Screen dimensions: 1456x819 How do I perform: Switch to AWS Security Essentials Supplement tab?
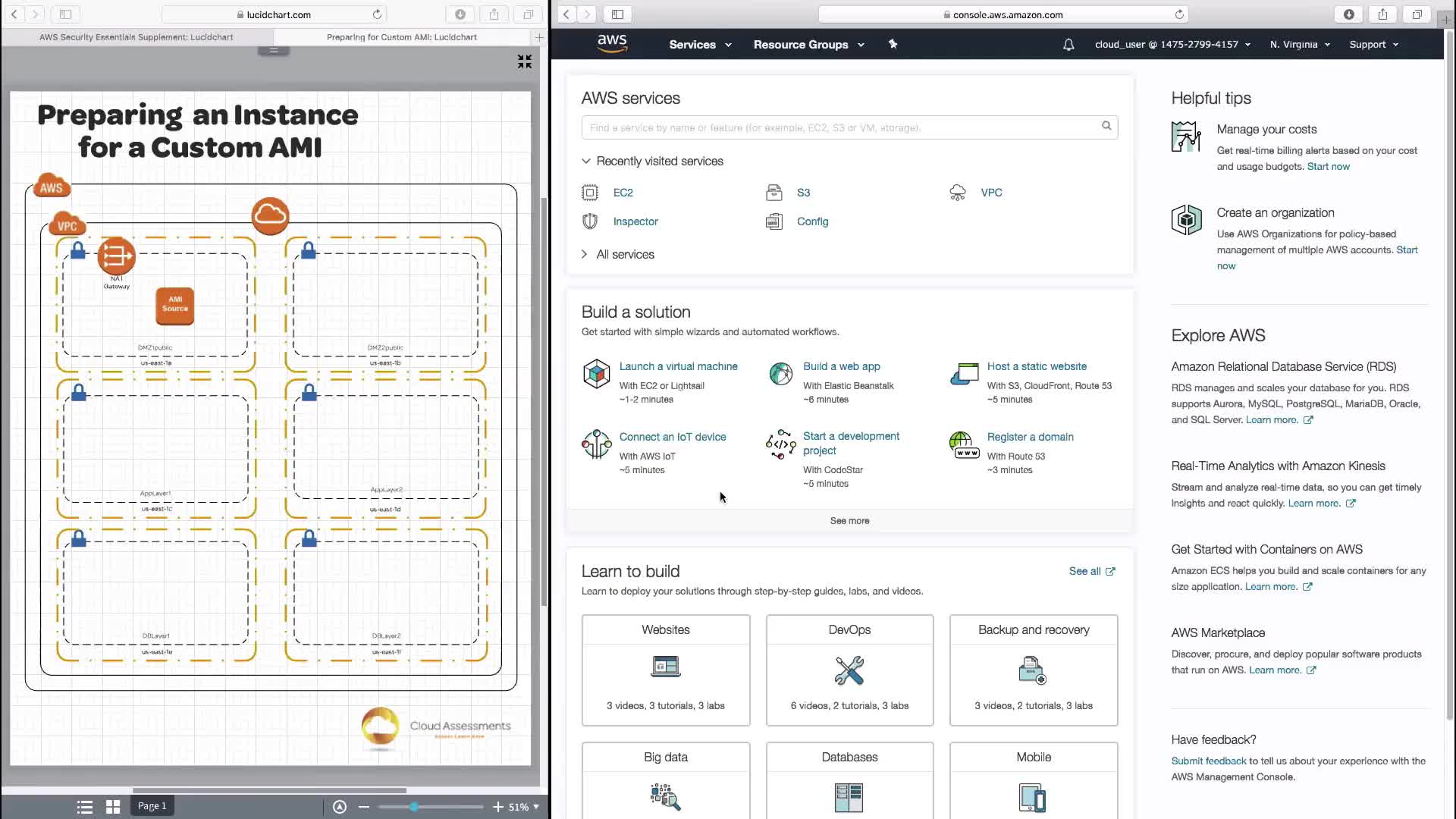136,37
